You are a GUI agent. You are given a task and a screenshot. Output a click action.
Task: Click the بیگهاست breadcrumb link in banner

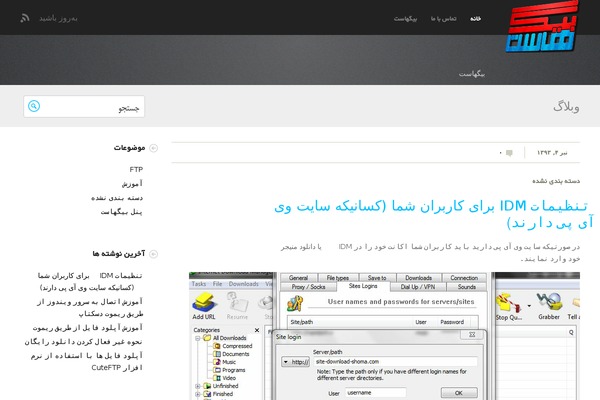point(472,74)
